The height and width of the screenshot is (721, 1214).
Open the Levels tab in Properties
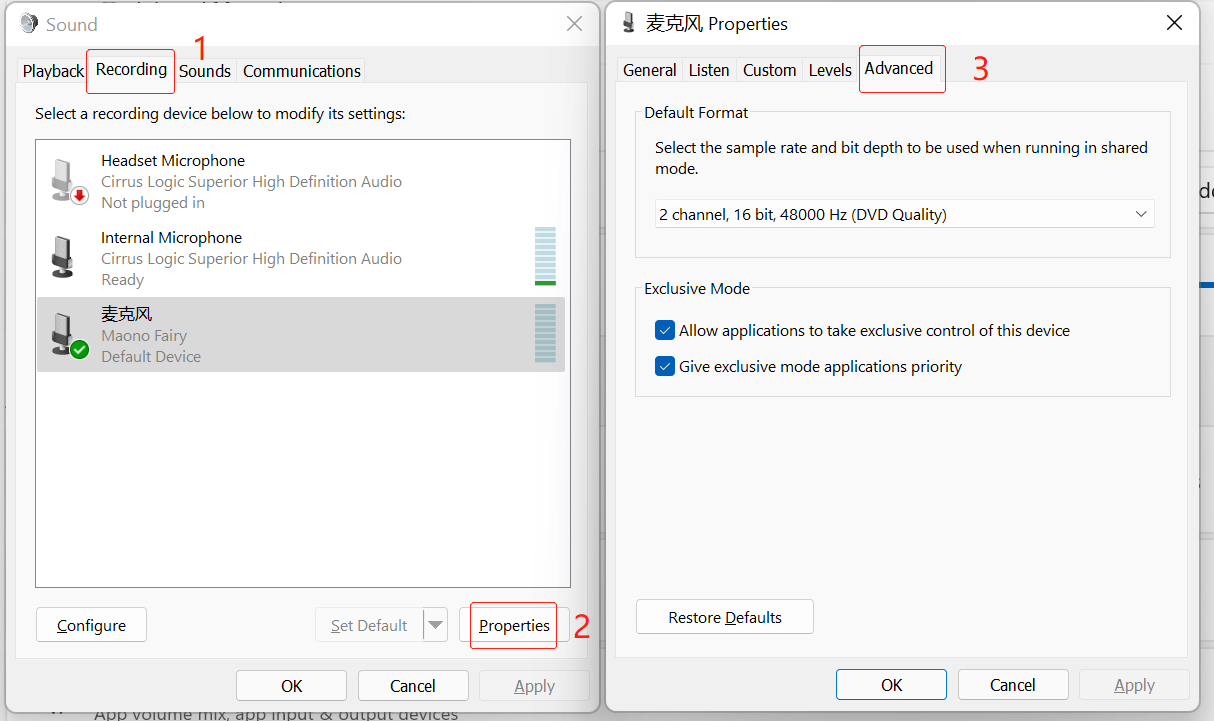point(830,70)
